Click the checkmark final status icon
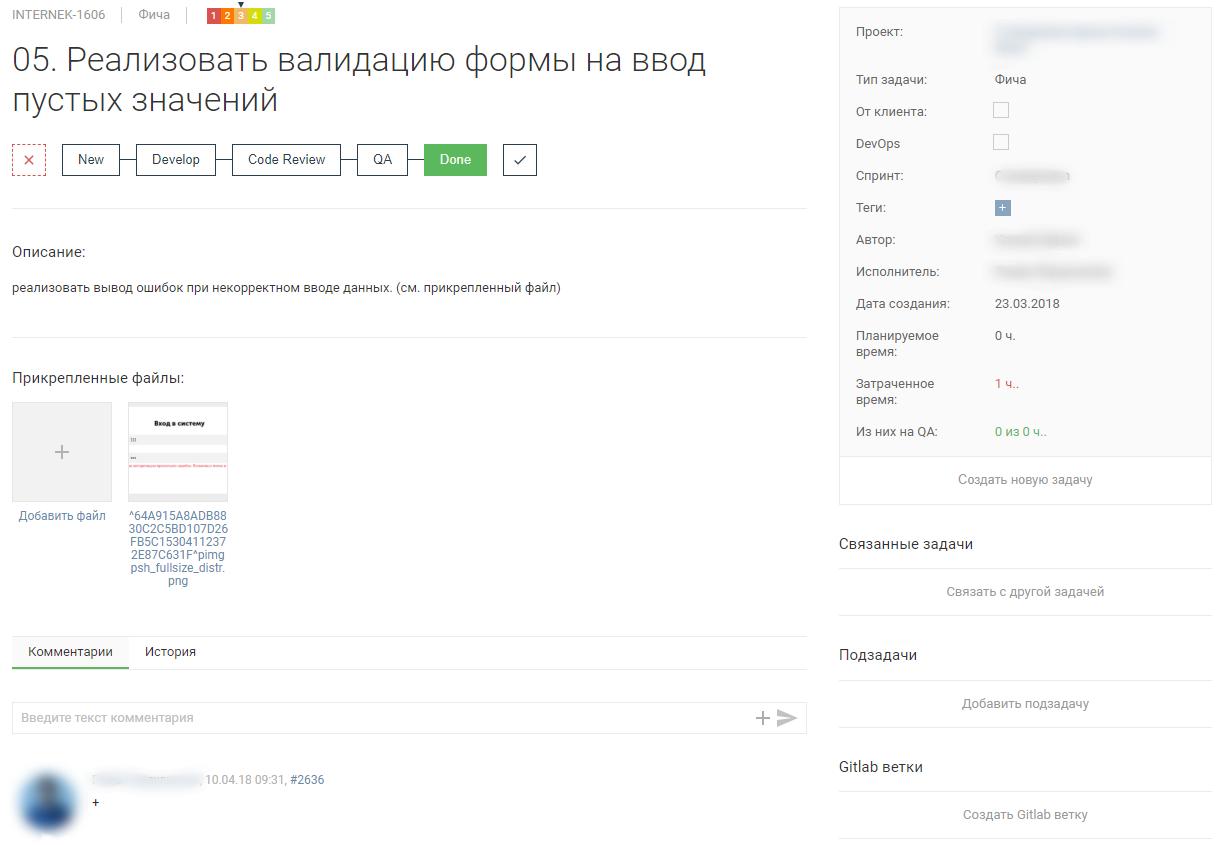This screenshot has width=1219, height=845. pyautogui.click(x=519, y=159)
